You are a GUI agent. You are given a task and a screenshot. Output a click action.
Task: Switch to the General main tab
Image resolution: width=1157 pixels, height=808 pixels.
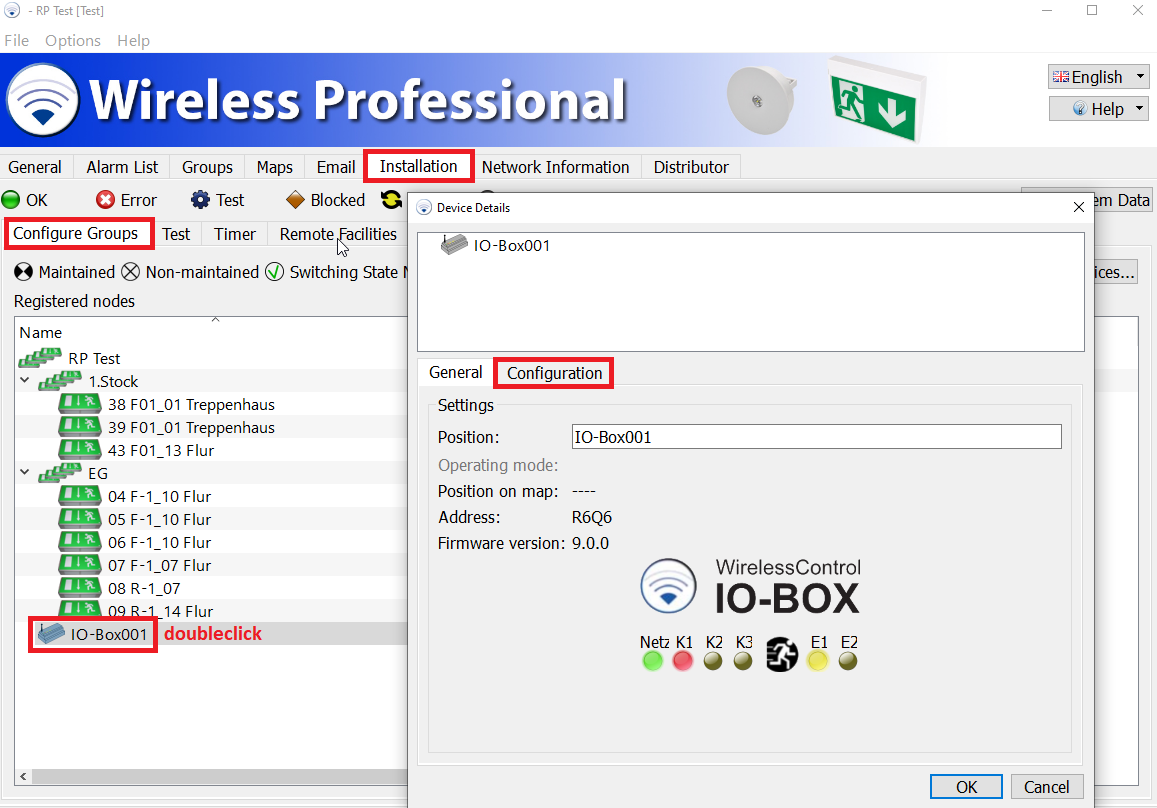click(x=35, y=168)
